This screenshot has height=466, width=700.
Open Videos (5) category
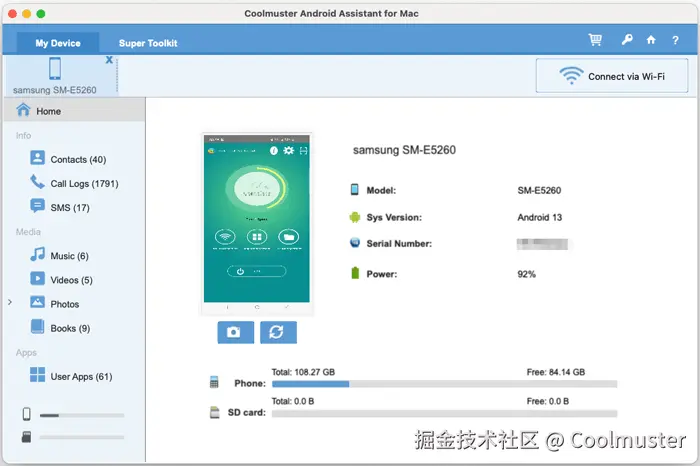pyautogui.click(x=71, y=280)
